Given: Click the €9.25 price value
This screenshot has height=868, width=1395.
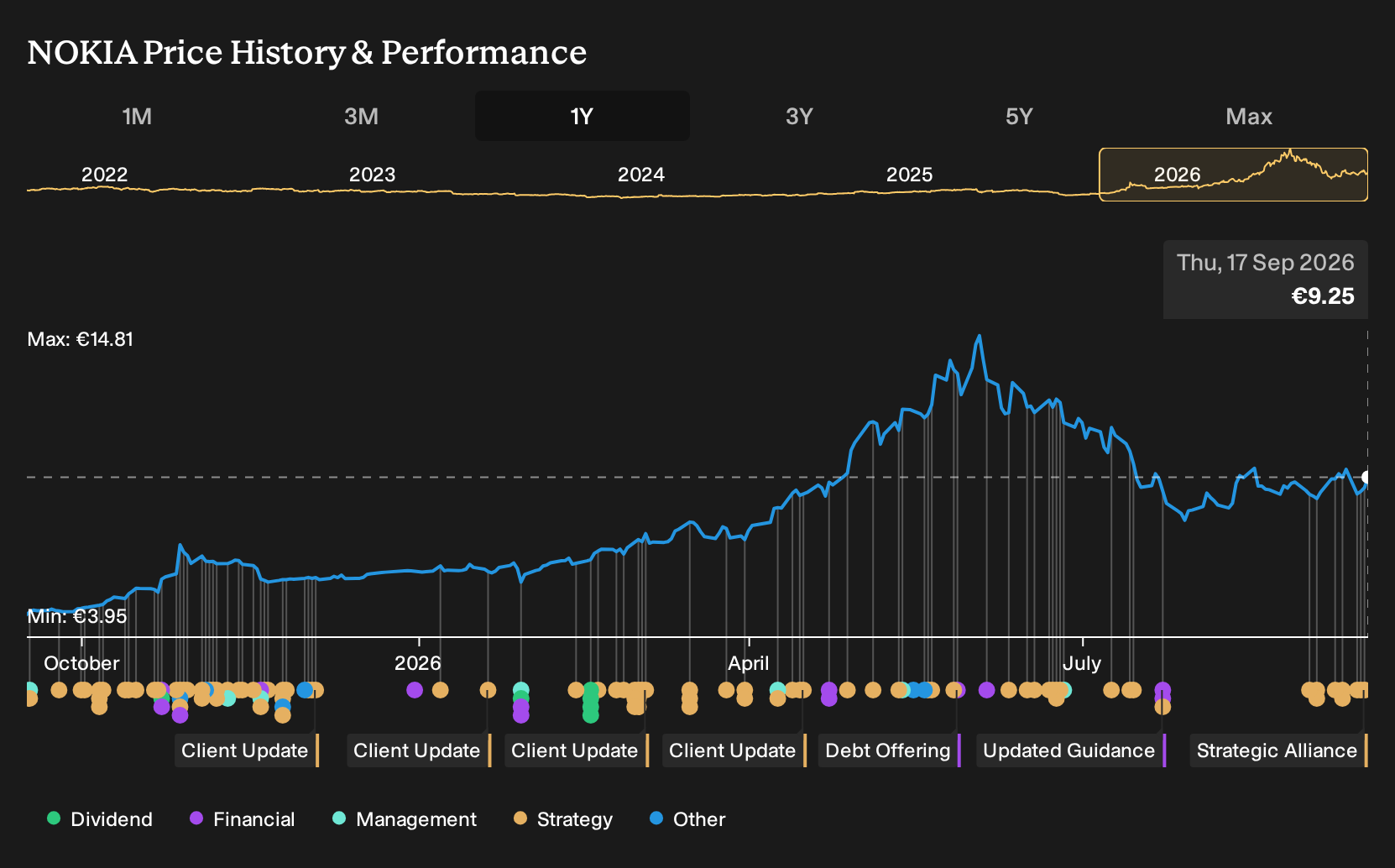Looking at the screenshot, I should (1323, 296).
